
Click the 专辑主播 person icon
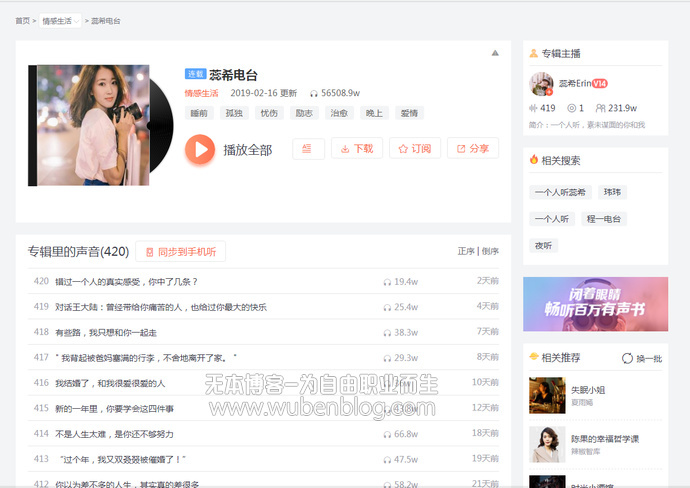pyautogui.click(x=533, y=53)
